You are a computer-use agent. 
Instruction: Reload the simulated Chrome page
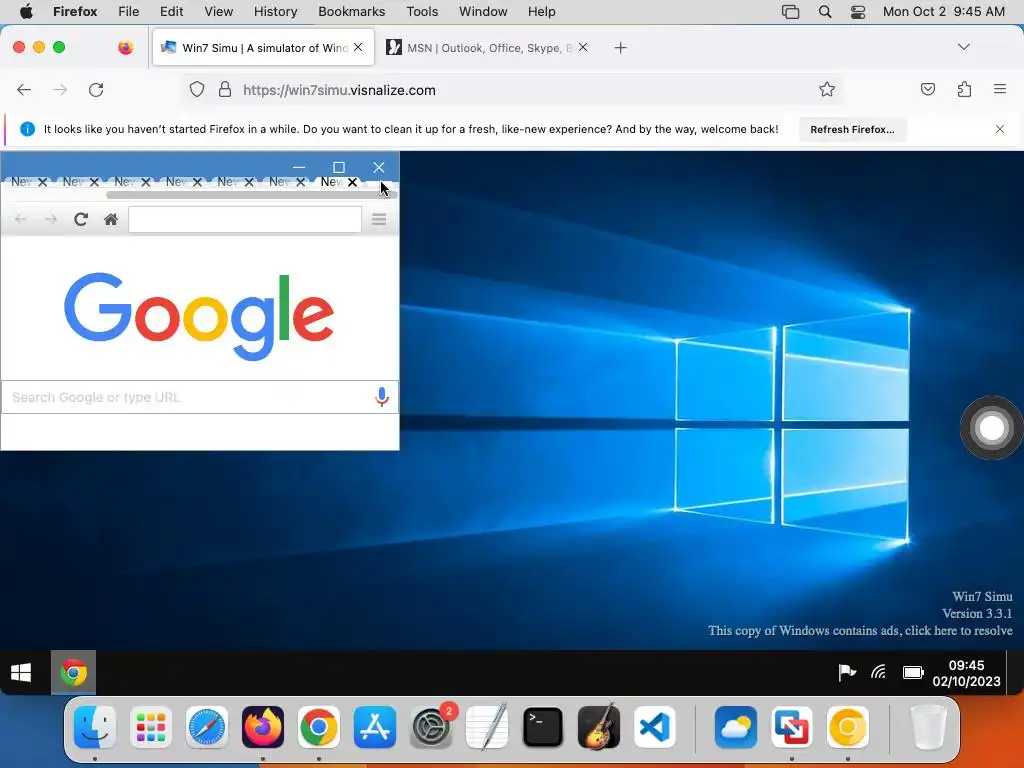point(80,219)
